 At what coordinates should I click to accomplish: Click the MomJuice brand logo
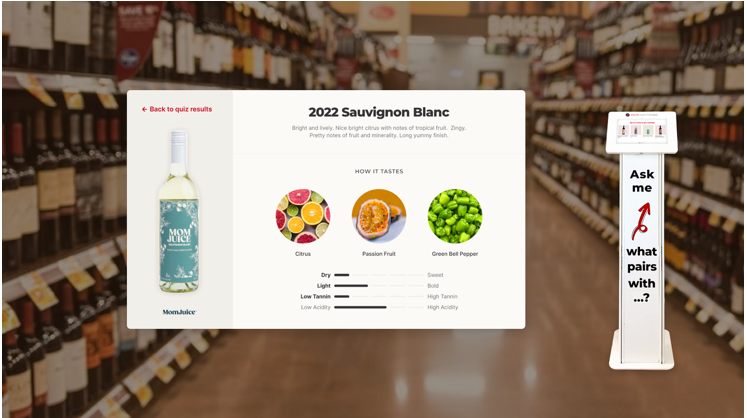point(179,312)
